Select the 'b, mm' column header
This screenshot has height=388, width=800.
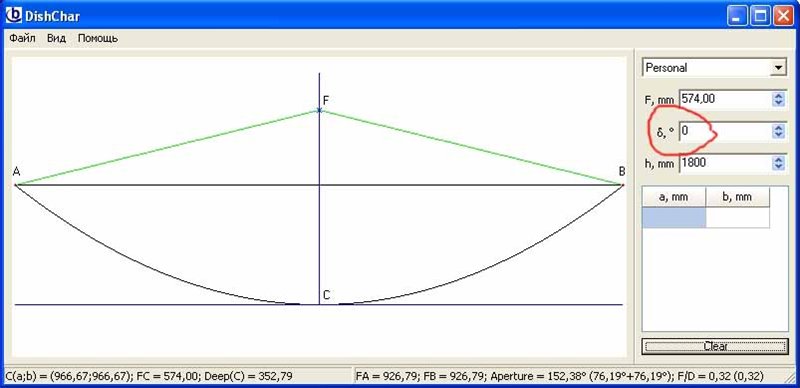point(737,197)
